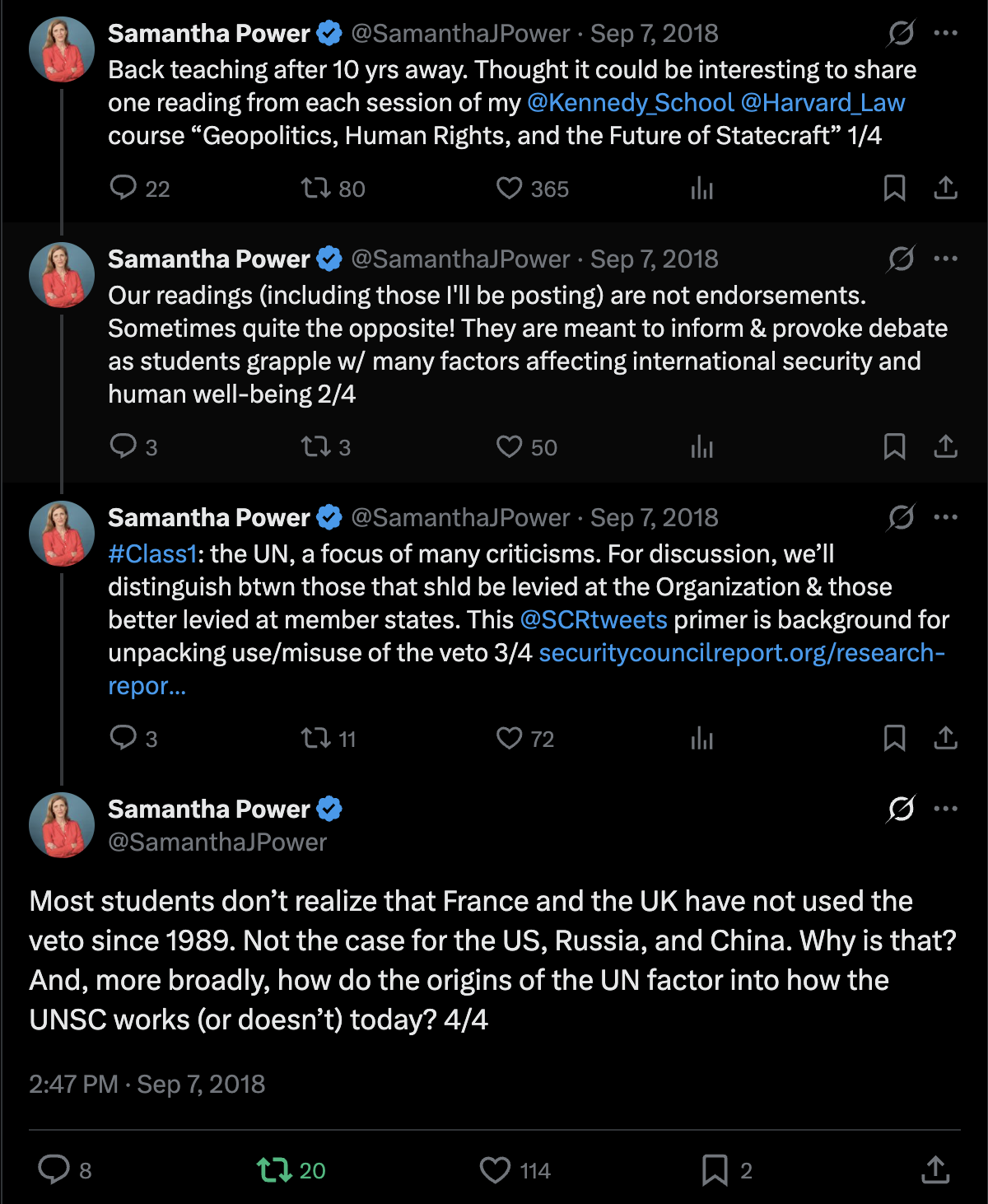This screenshot has width=988, height=1204.
Task: Reply to the first 1/4 tweet
Action: [x=123, y=188]
